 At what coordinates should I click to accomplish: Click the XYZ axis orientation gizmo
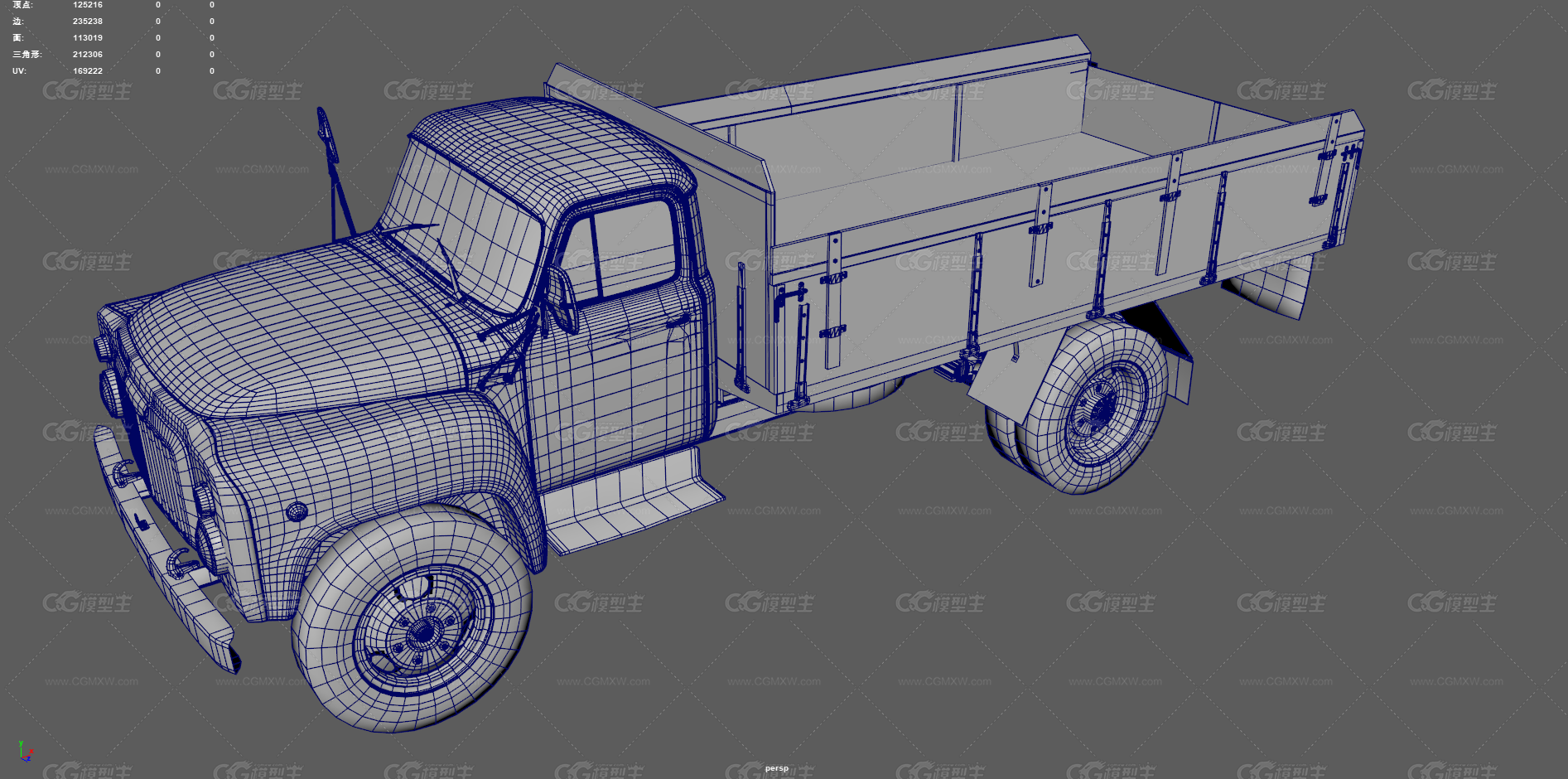coord(25,752)
